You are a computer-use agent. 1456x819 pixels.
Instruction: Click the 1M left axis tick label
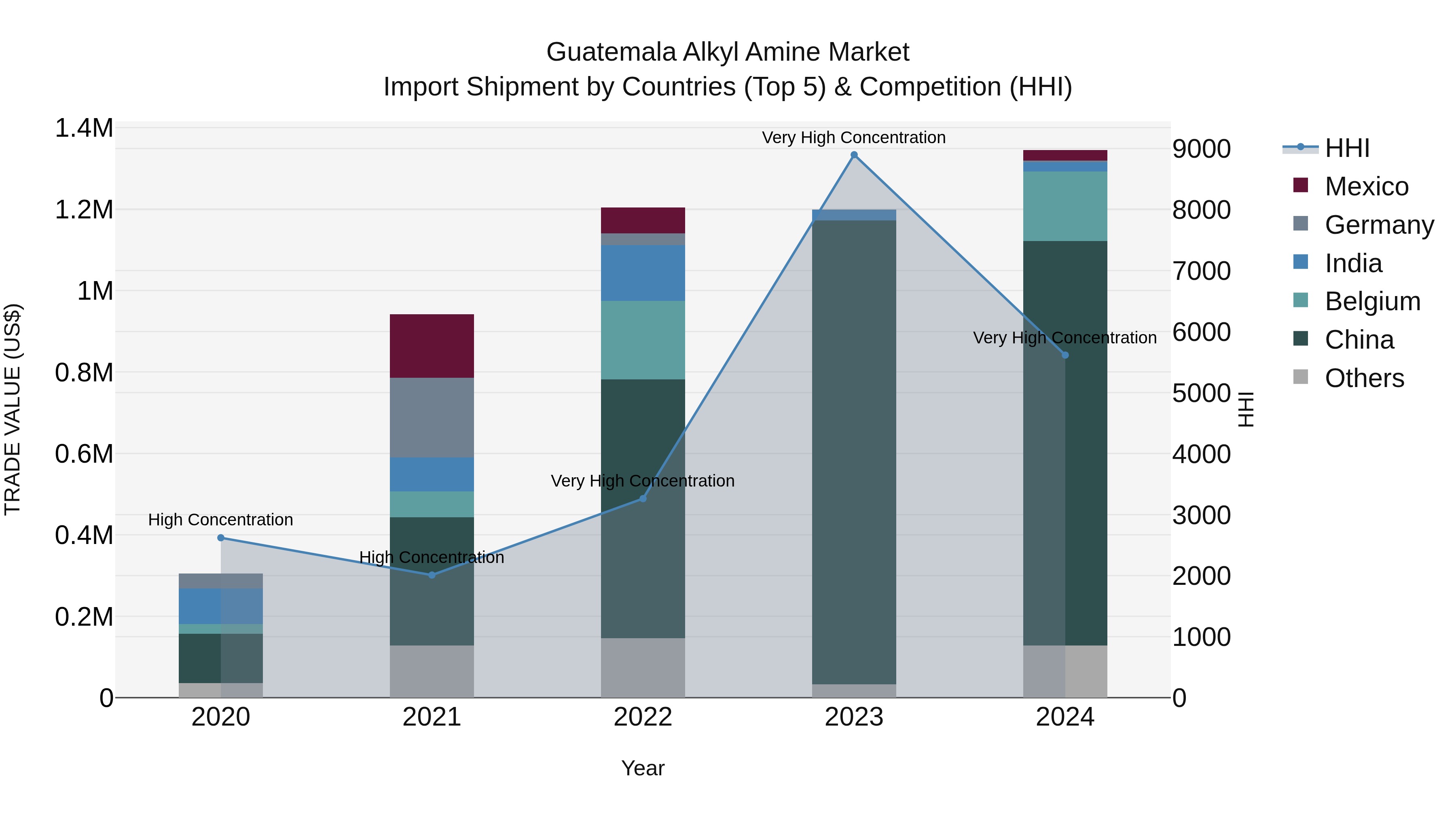click(x=95, y=291)
